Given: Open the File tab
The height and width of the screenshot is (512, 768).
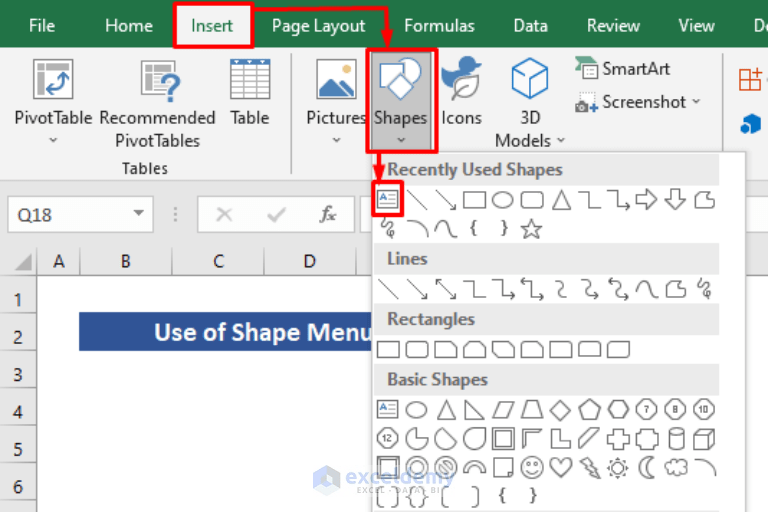Looking at the screenshot, I should (x=42, y=25).
